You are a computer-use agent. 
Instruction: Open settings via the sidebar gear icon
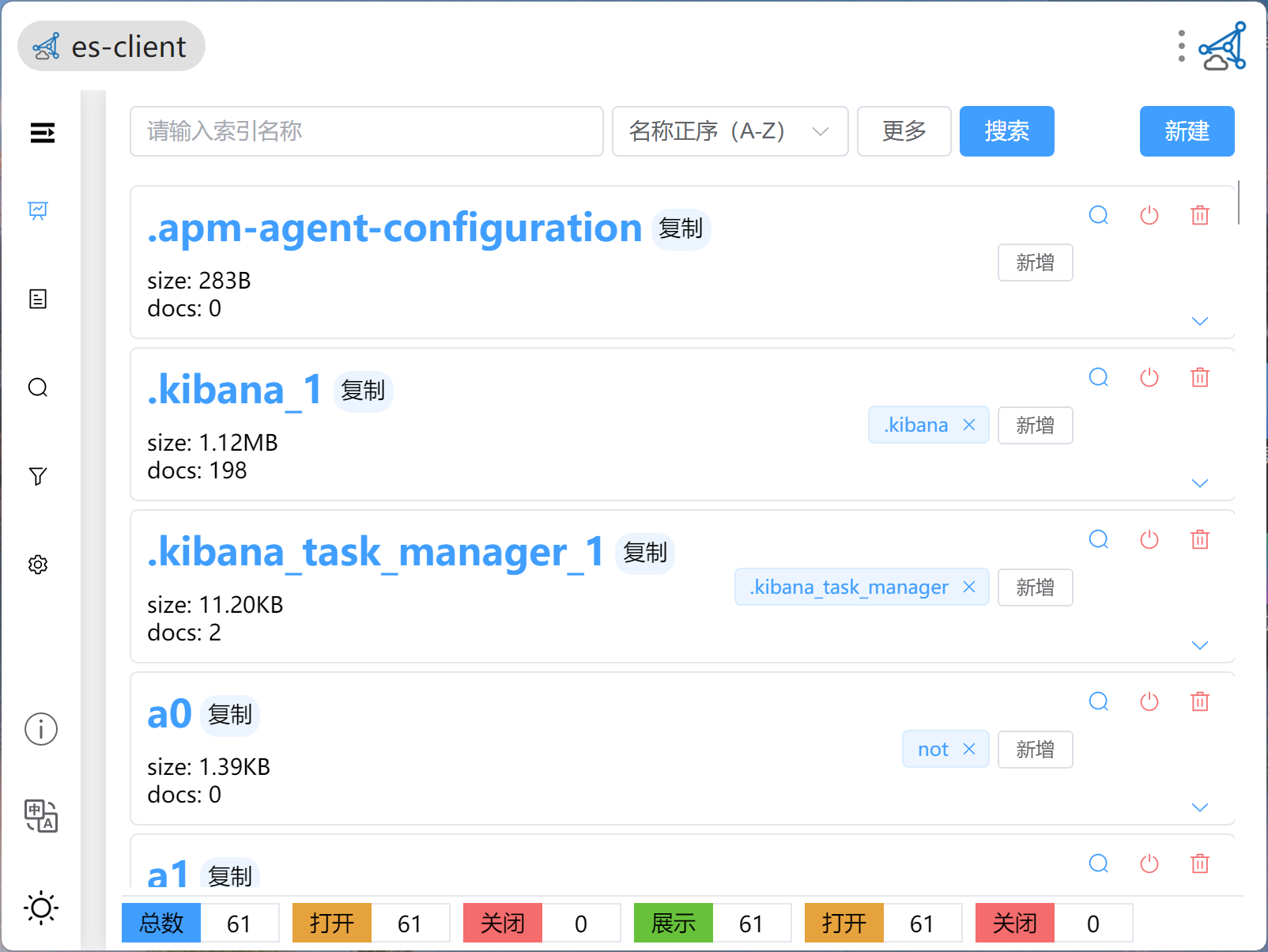click(38, 565)
